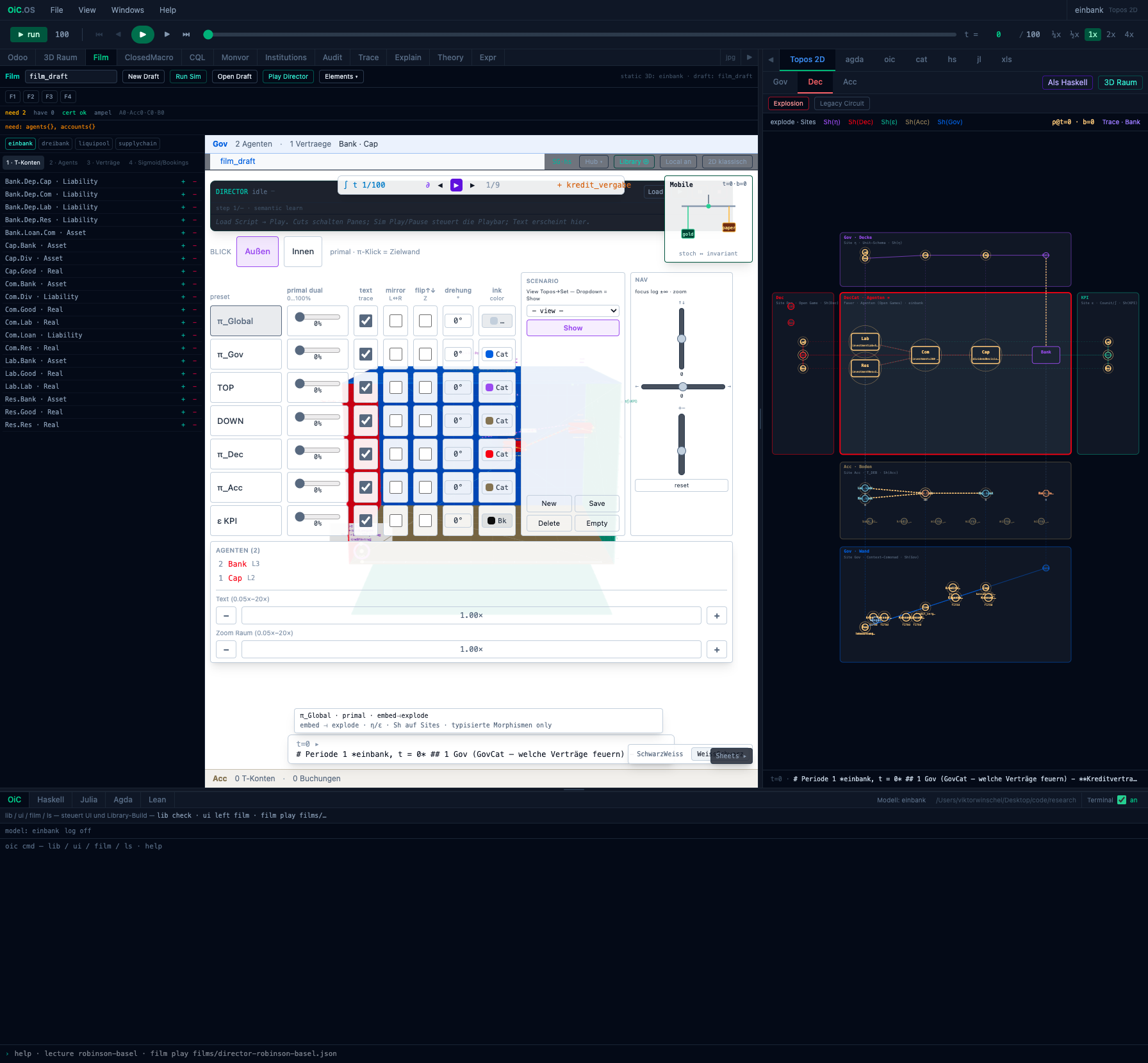Viewport: 1148px width, 1063px height.
Task: Toggle the Terminal checkbox in the status bar
Action: click(1122, 800)
